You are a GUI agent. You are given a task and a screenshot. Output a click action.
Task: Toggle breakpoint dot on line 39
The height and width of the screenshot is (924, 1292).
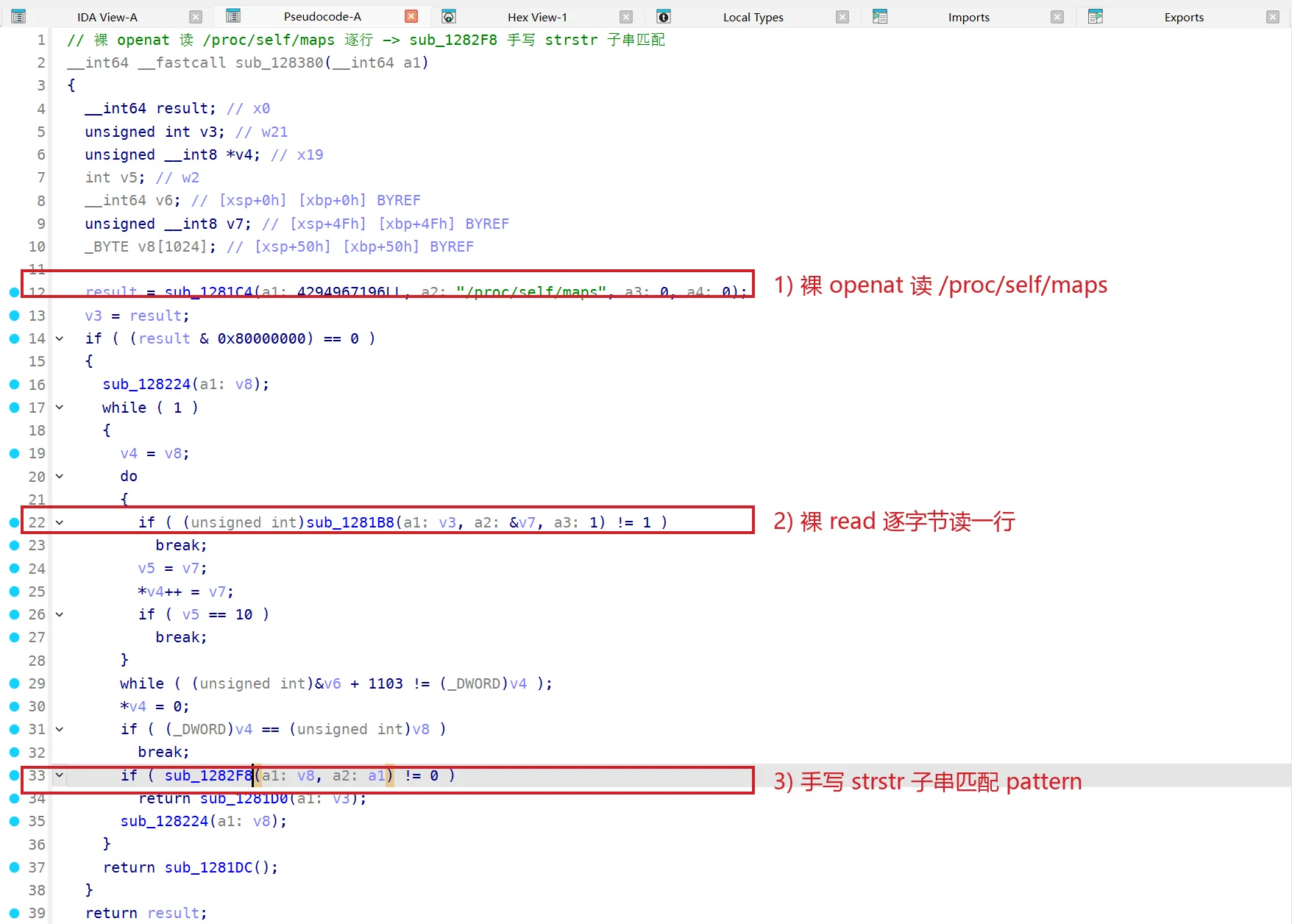(x=14, y=913)
